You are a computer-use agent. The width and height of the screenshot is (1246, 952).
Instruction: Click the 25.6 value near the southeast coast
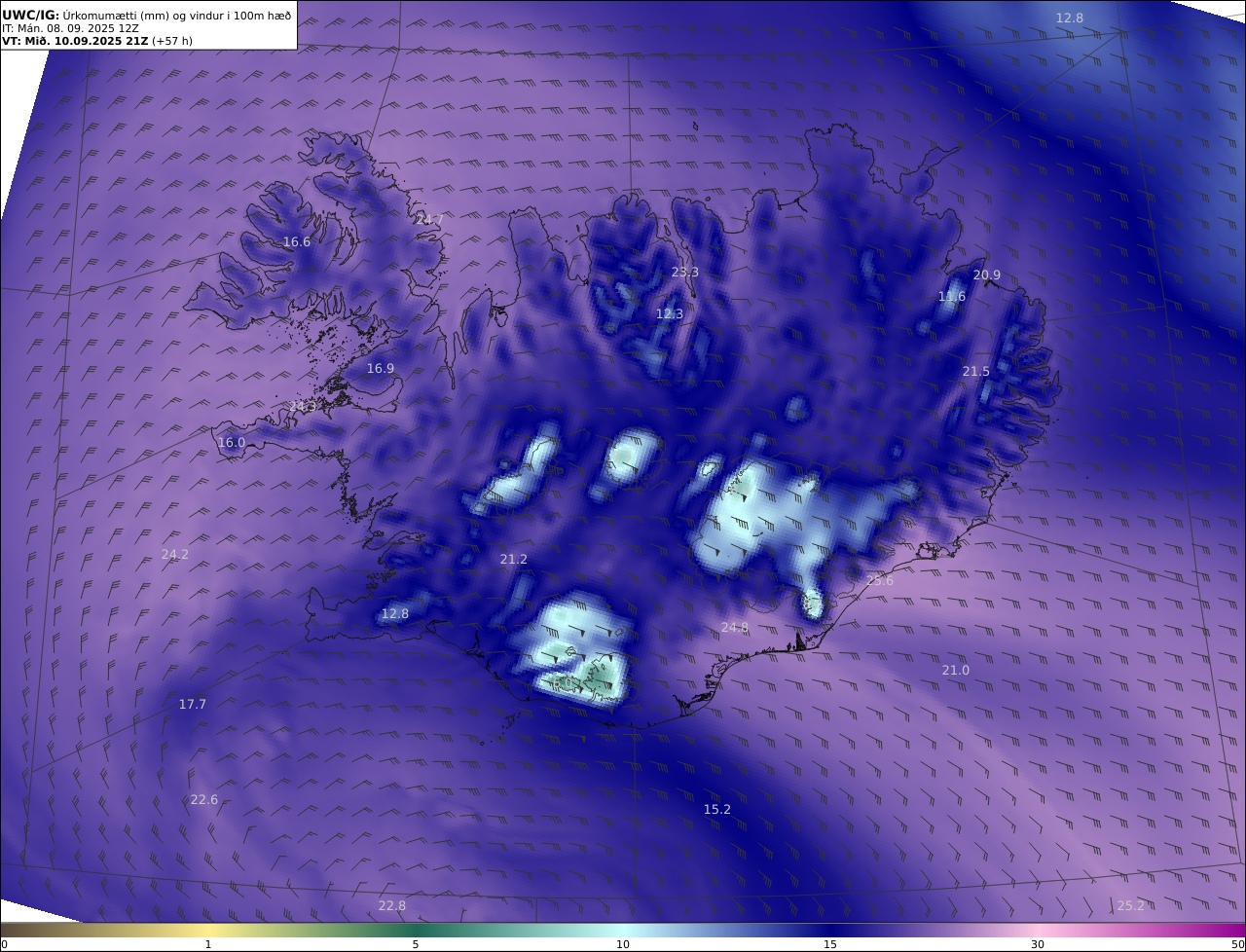pos(880,581)
